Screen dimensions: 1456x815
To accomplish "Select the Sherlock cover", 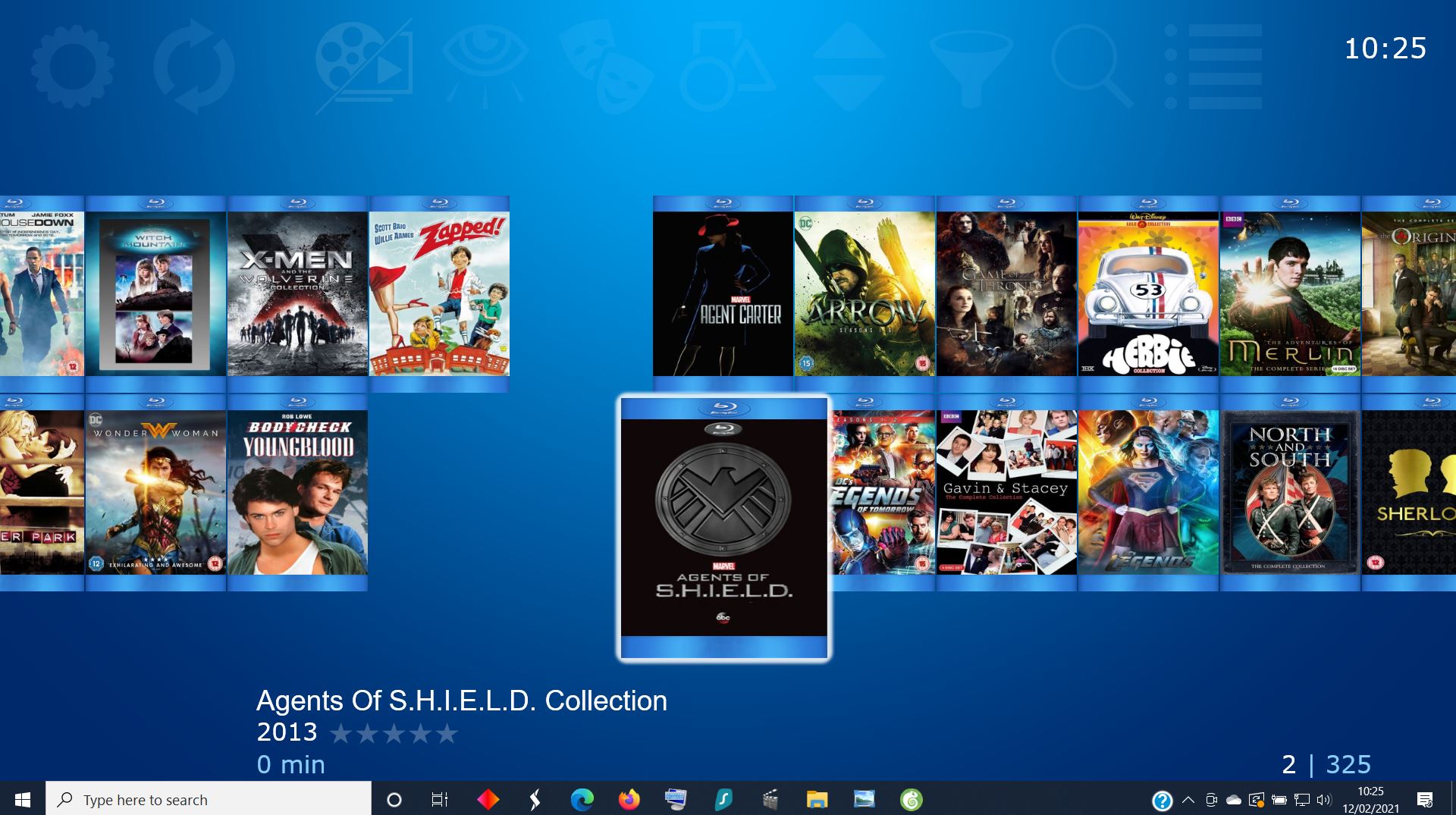I will 1409,492.
